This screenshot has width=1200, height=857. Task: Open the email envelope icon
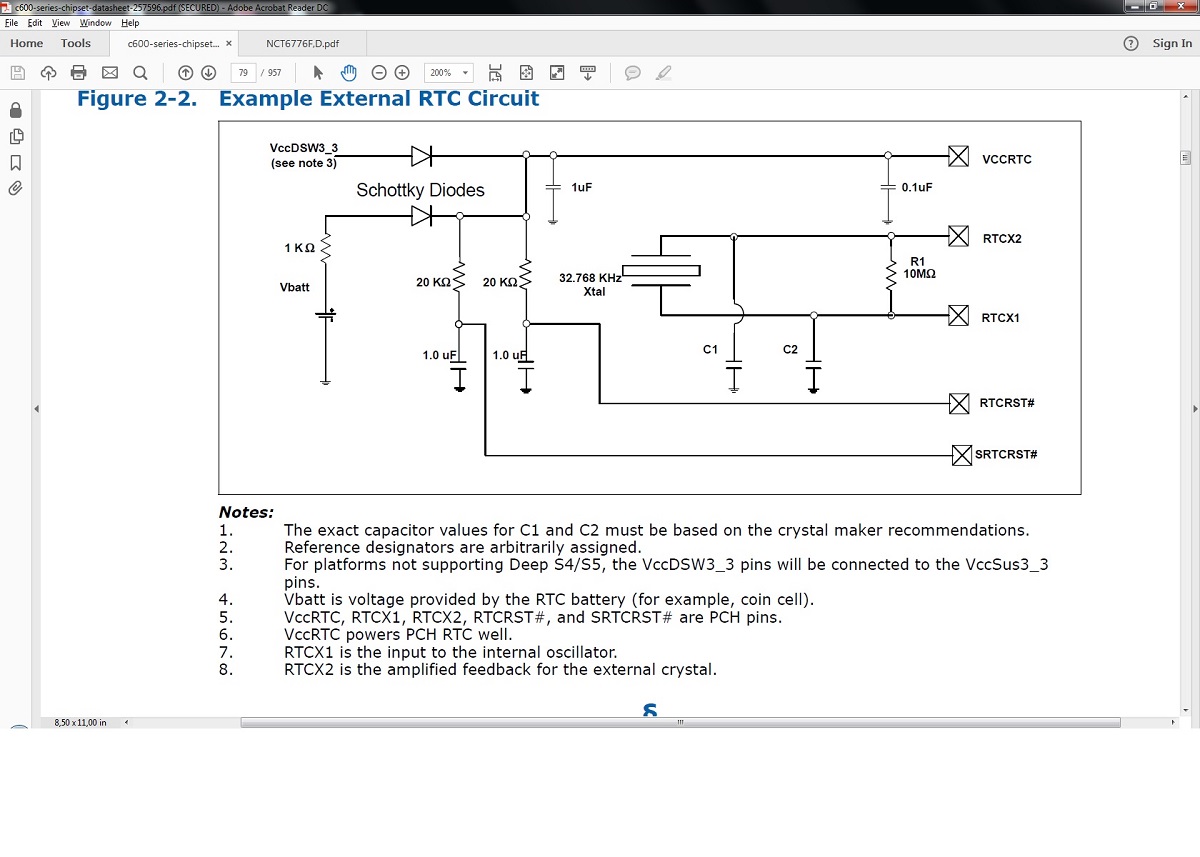tap(110, 72)
